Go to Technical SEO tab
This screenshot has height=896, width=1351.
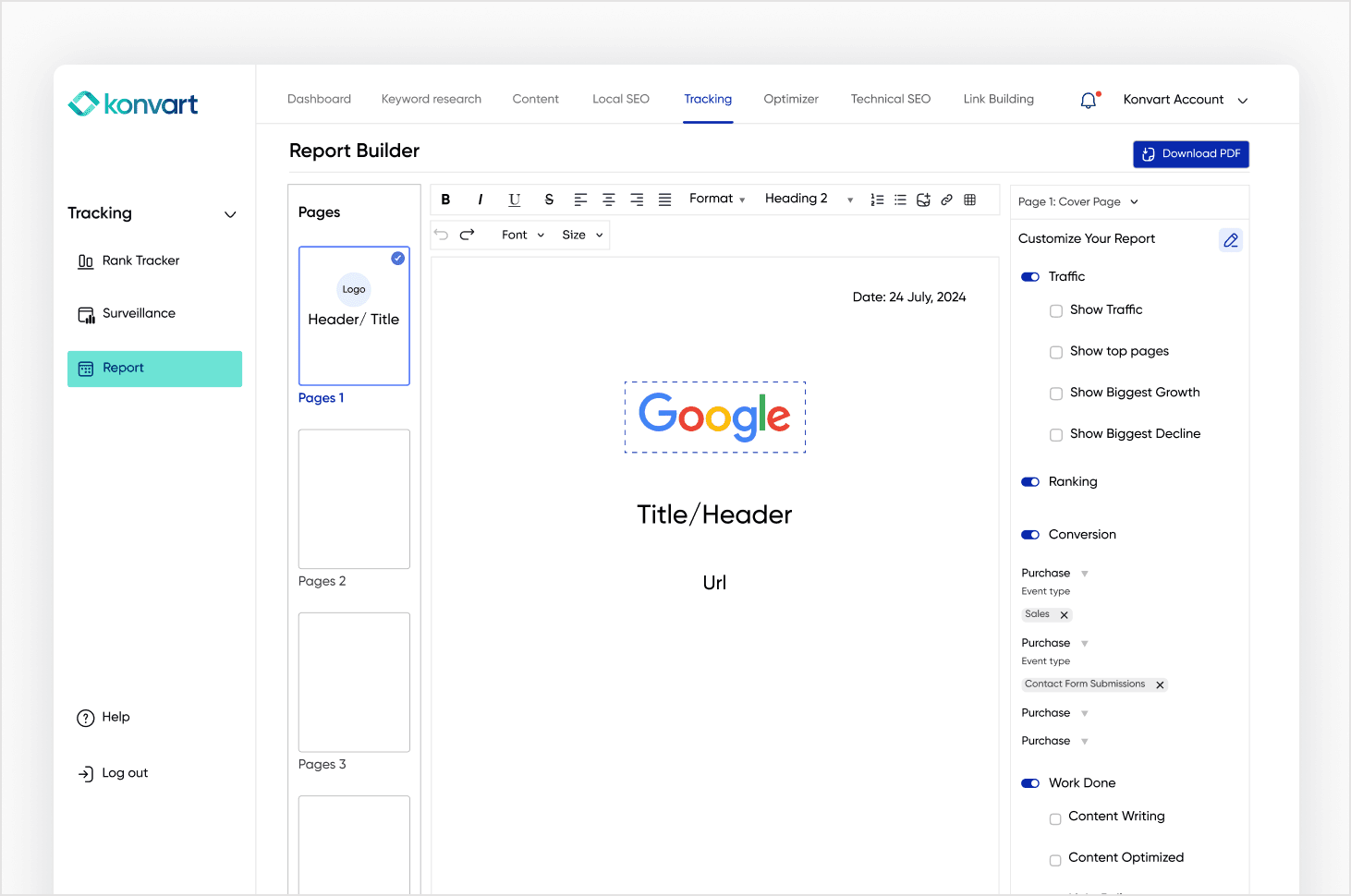pos(891,99)
